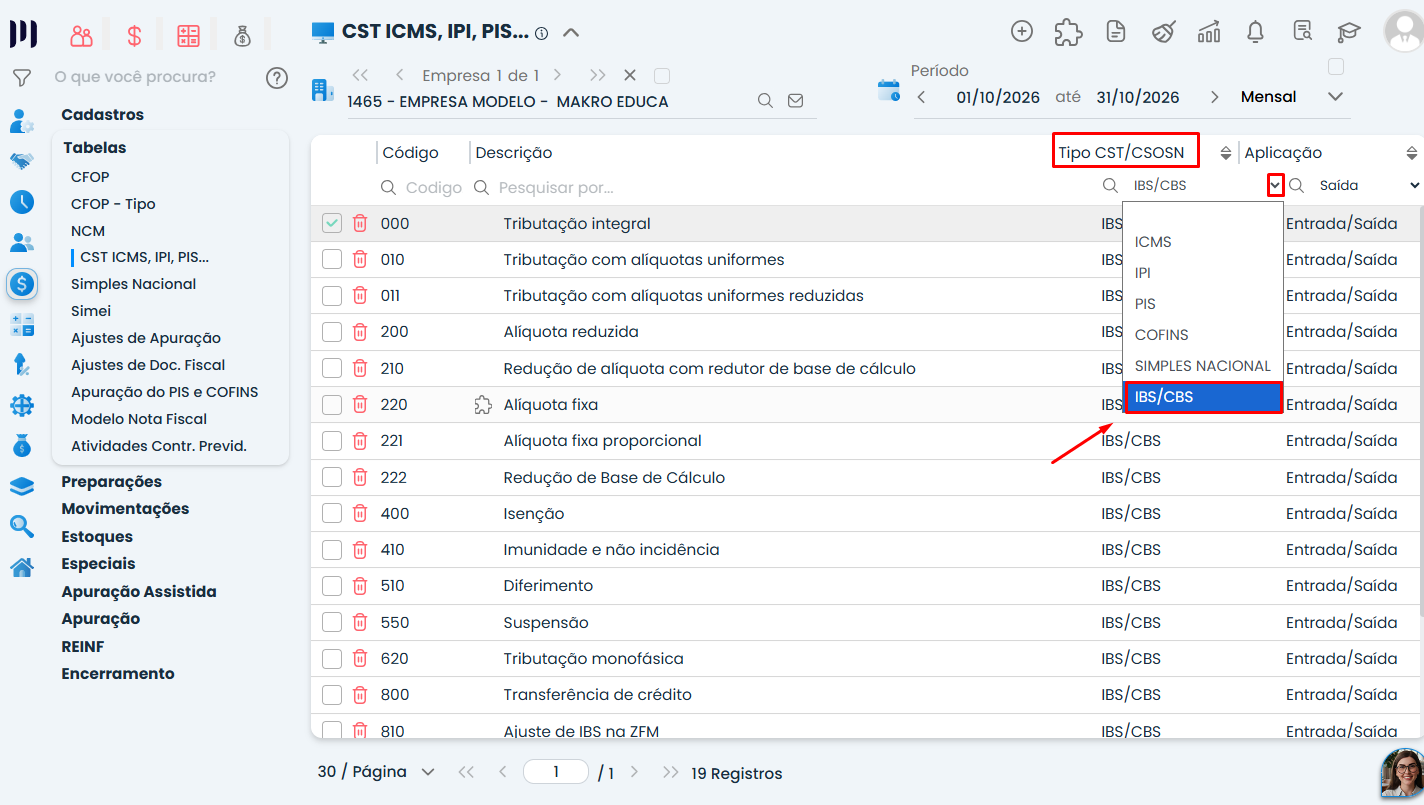Open the handshake icon in left sidebar

(x=22, y=161)
